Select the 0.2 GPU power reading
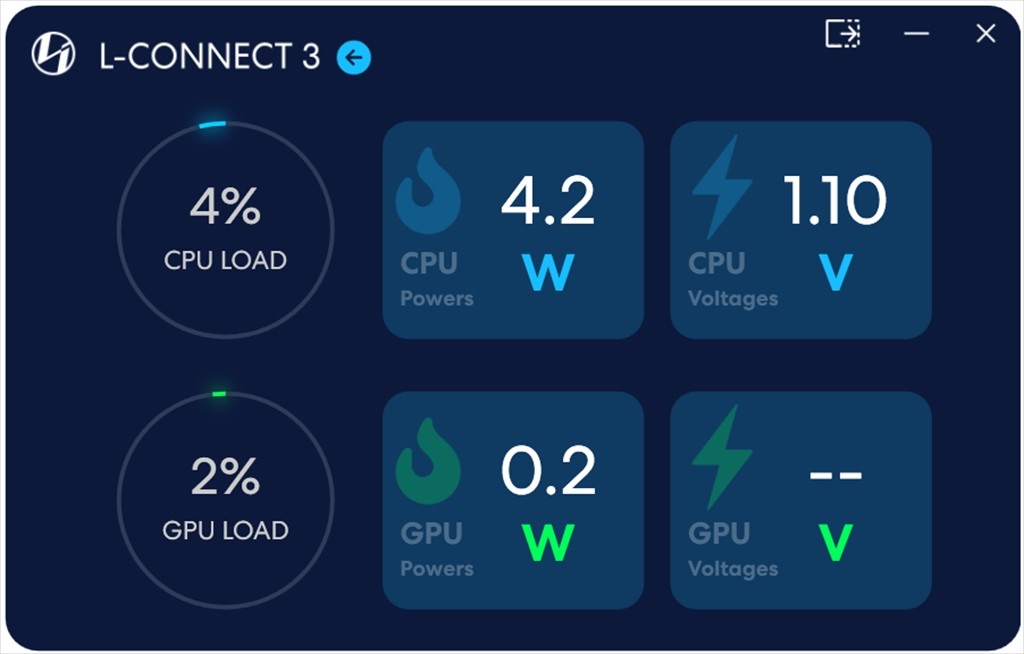This screenshot has width=1024, height=654. click(x=548, y=471)
